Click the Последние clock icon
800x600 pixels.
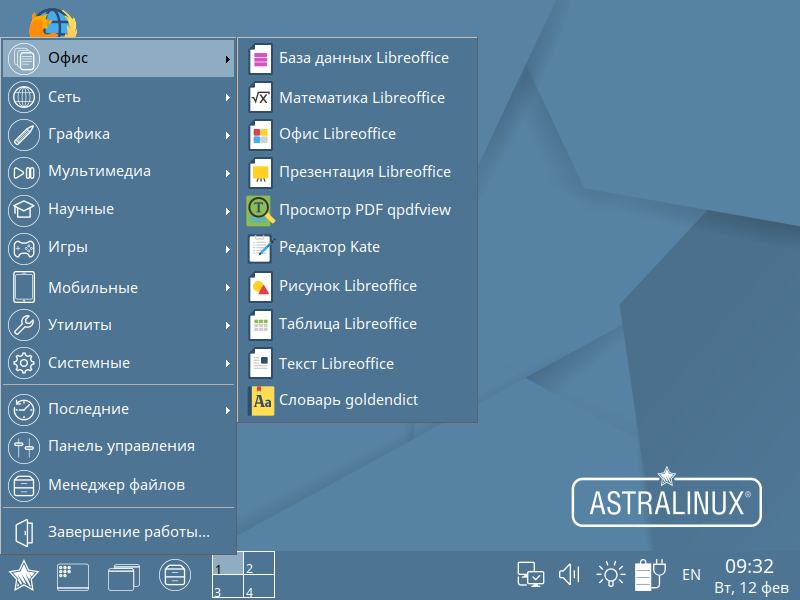pos(23,410)
